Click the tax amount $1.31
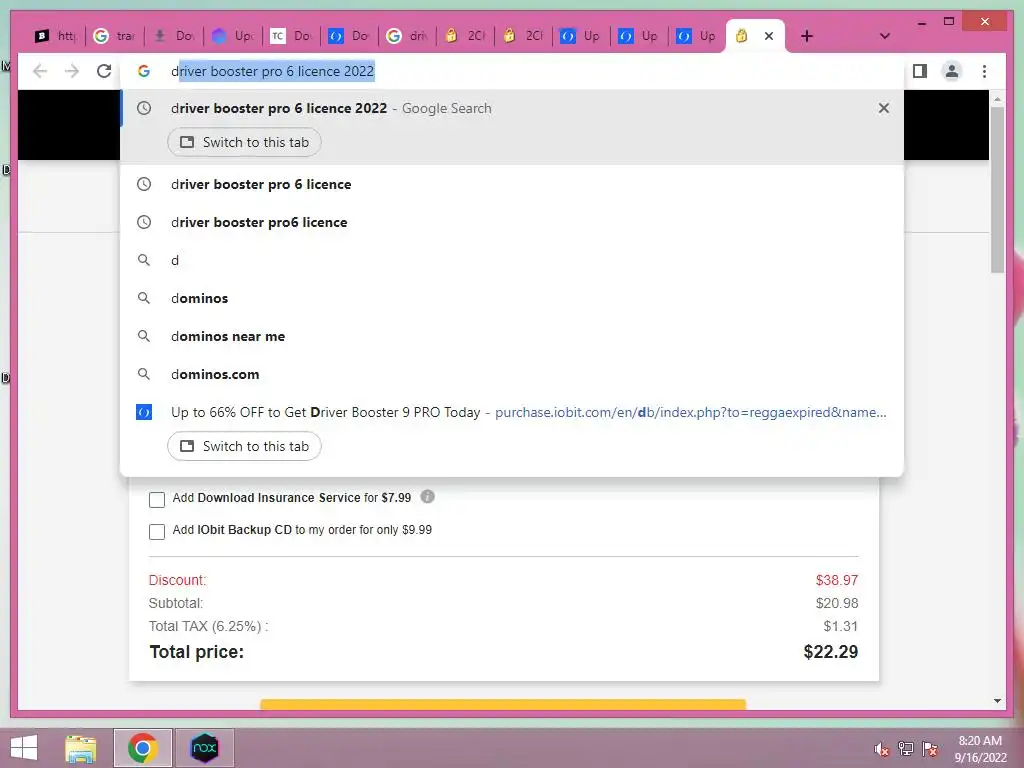 point(840,626)
